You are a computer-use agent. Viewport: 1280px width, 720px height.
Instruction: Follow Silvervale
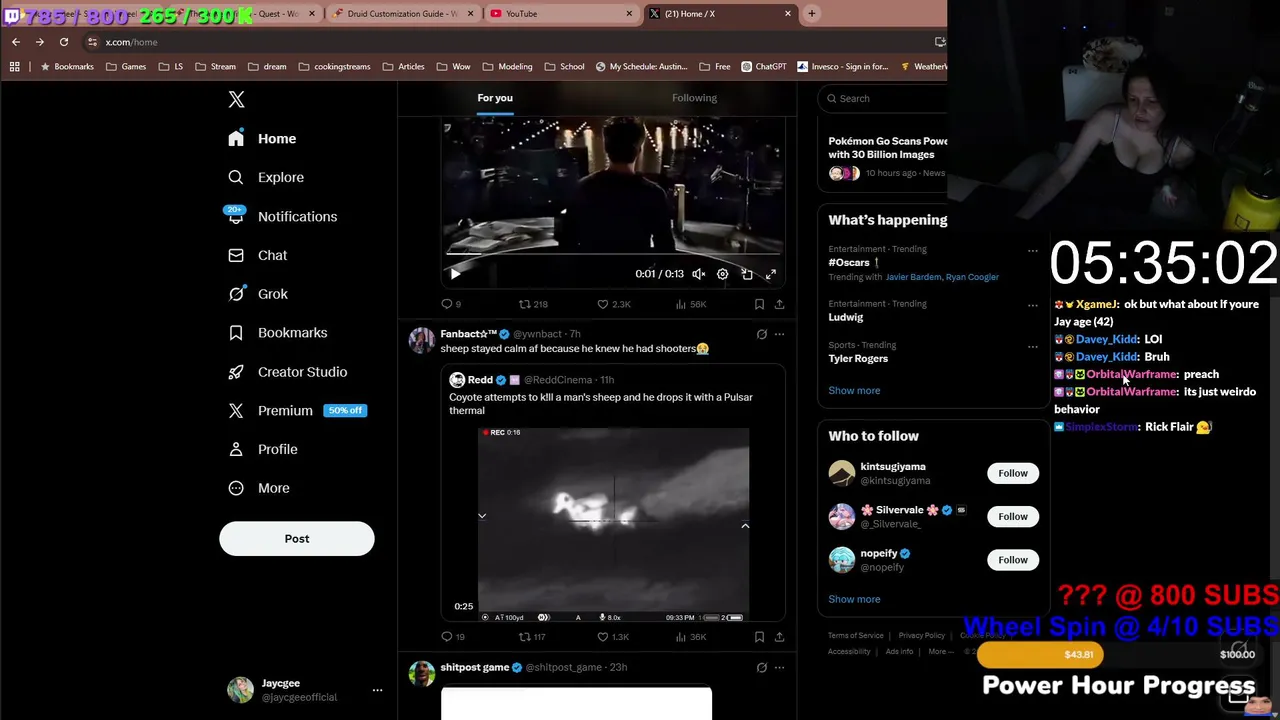pyautogui.click(x=1013, y=516)
